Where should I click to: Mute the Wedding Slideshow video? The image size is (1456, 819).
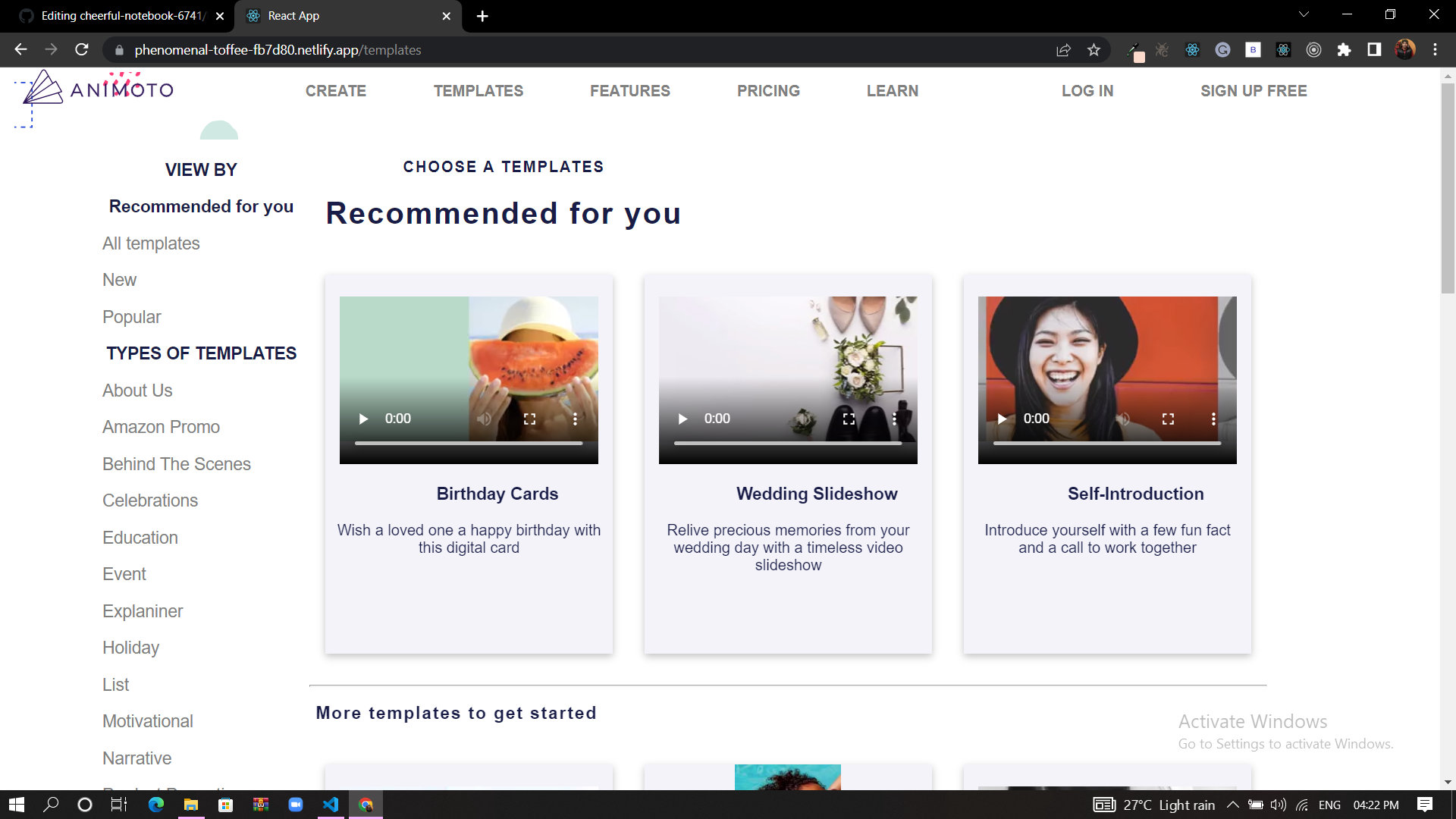(x=804, y=419)
